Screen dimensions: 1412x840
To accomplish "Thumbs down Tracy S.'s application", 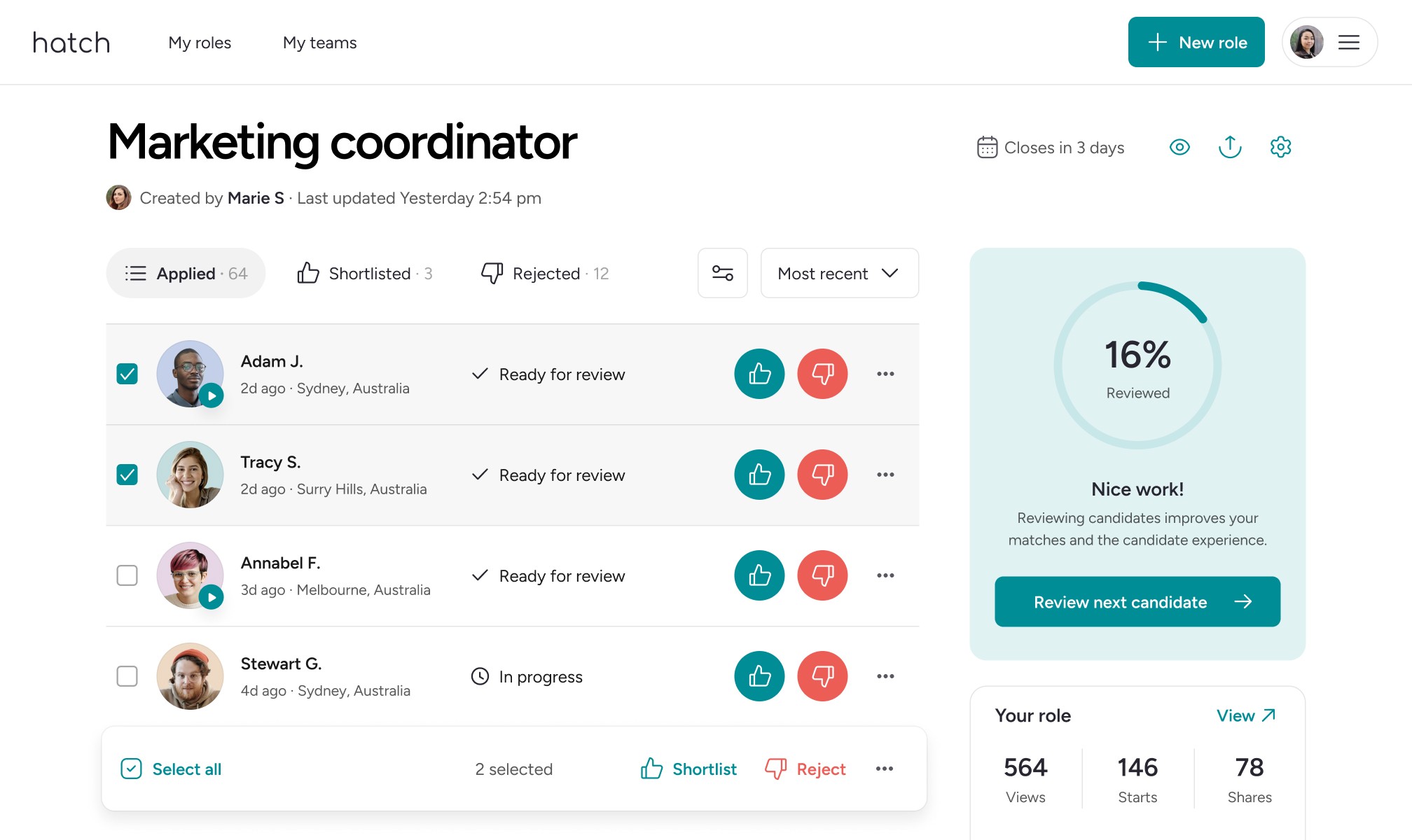I will (822, 475).
